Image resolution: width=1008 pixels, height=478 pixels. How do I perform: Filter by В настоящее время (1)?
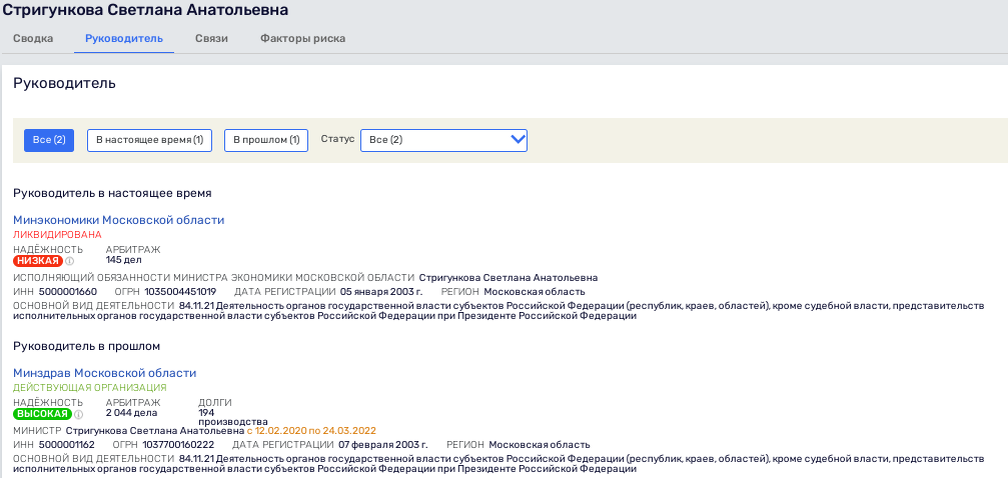(x=150, y=140)
